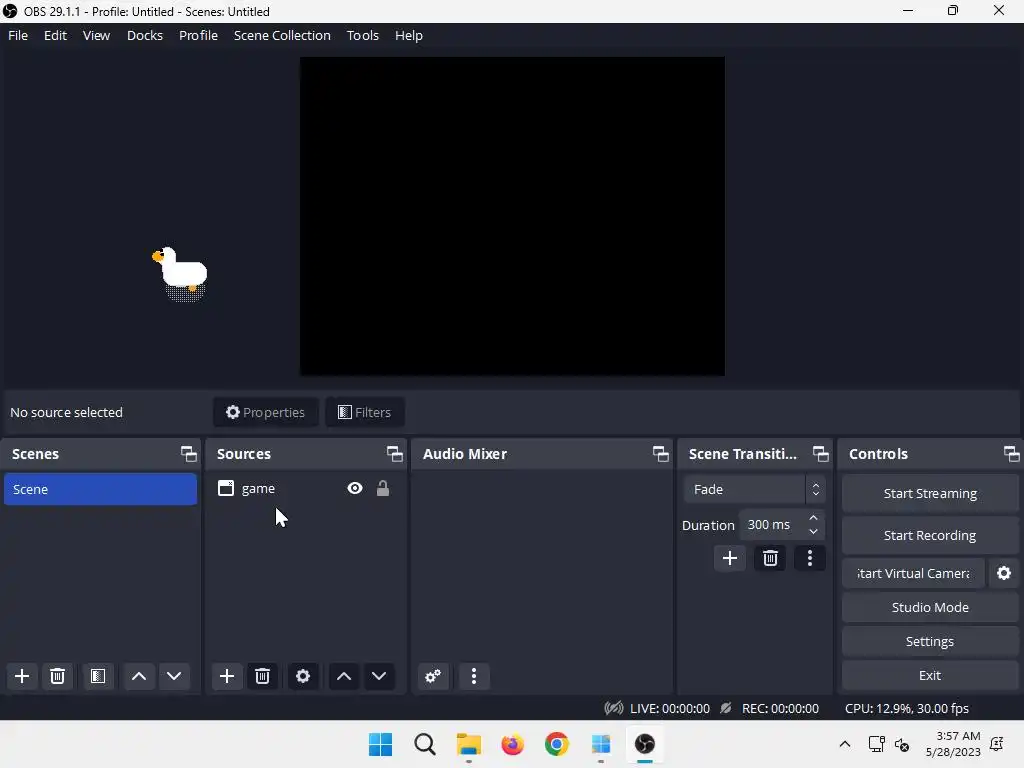Click the 300 ms duration field
1024x768 pixels.
pos(773,524)
